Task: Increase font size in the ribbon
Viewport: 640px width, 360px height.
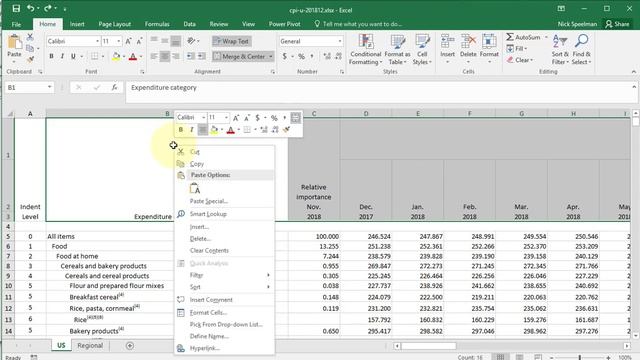Action: (128, 41)
